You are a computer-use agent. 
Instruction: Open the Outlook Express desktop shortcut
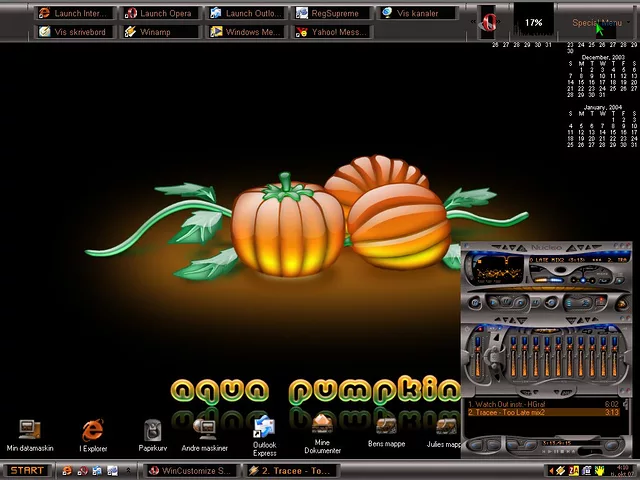point(264,429)
